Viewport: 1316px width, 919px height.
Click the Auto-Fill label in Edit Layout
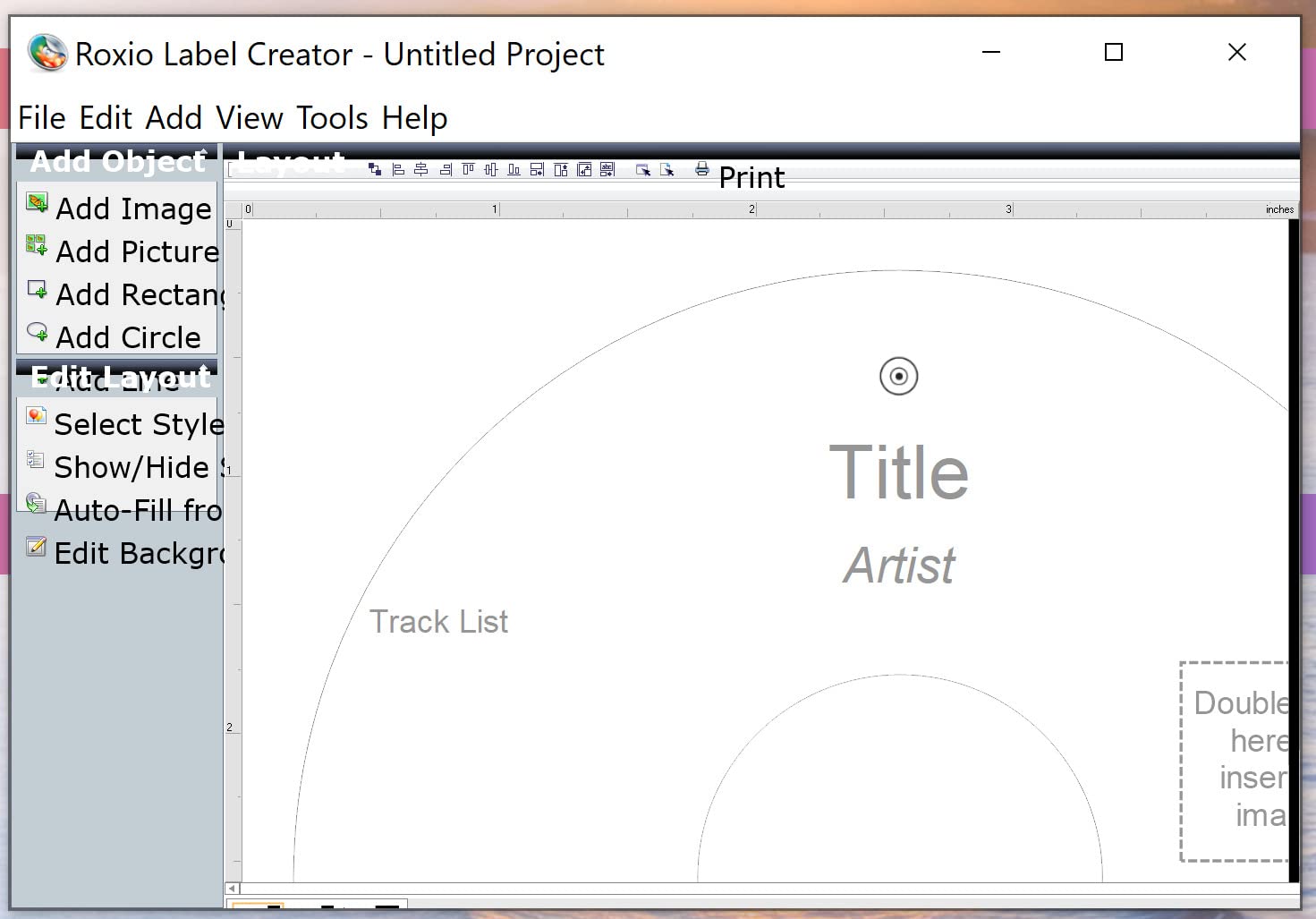(138, 510)
